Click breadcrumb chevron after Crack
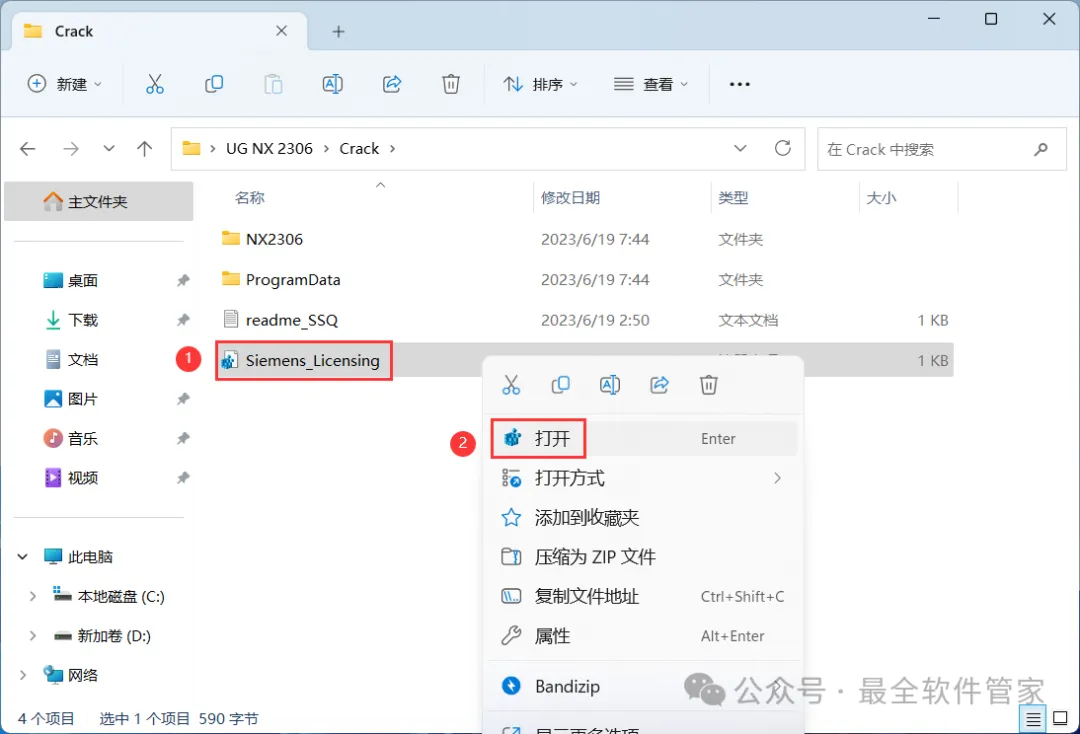 393,149
